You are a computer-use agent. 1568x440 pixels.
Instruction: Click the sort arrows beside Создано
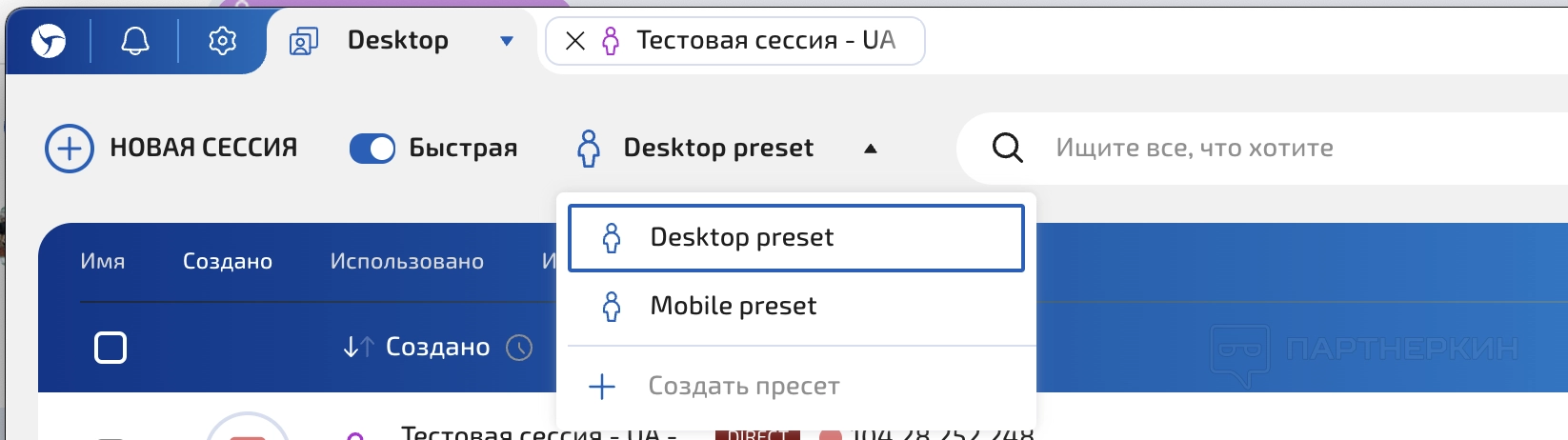(x=358, y=348)
